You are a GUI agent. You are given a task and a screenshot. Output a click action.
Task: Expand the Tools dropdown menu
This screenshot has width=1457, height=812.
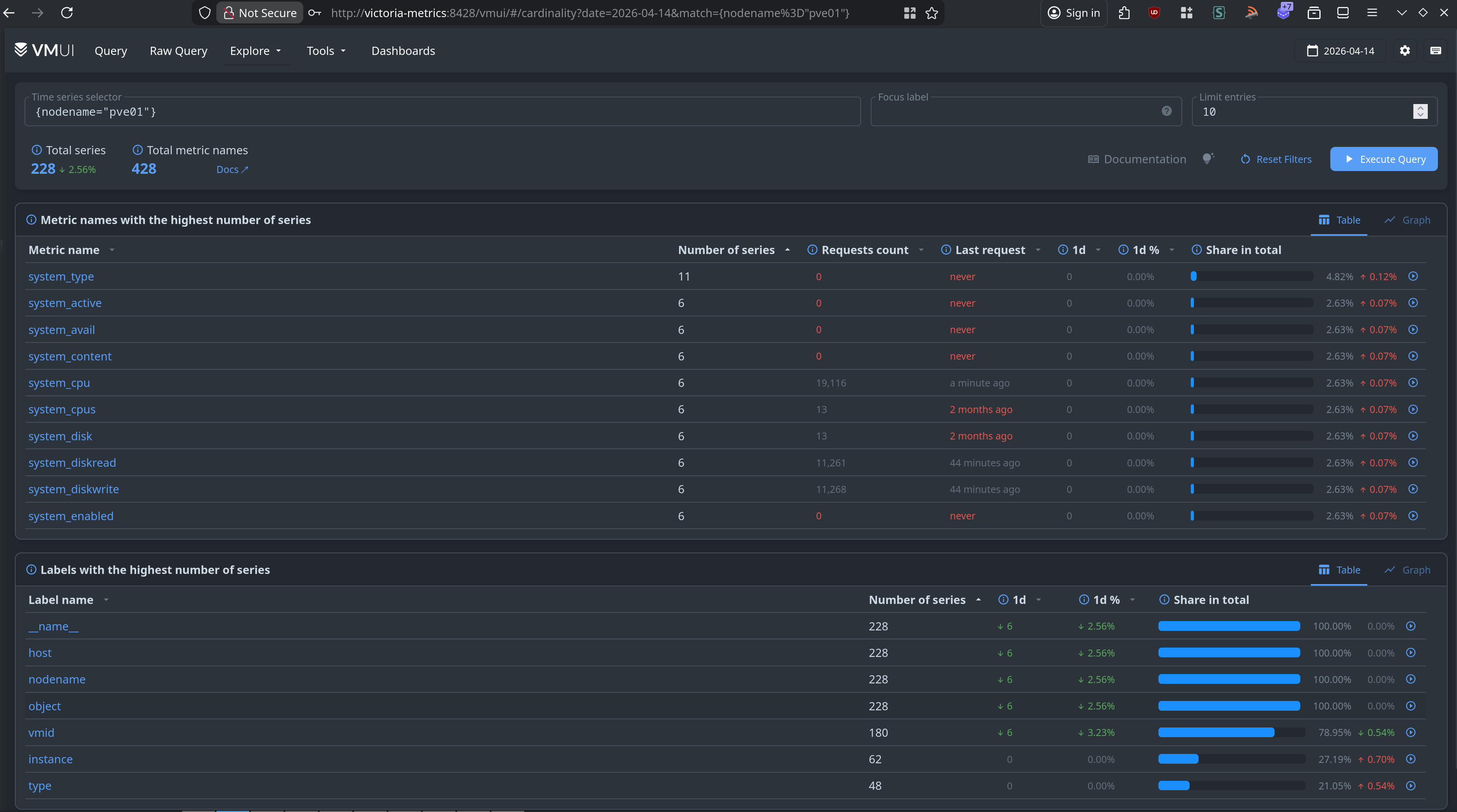pyautogui.click(x=326, y=51)
